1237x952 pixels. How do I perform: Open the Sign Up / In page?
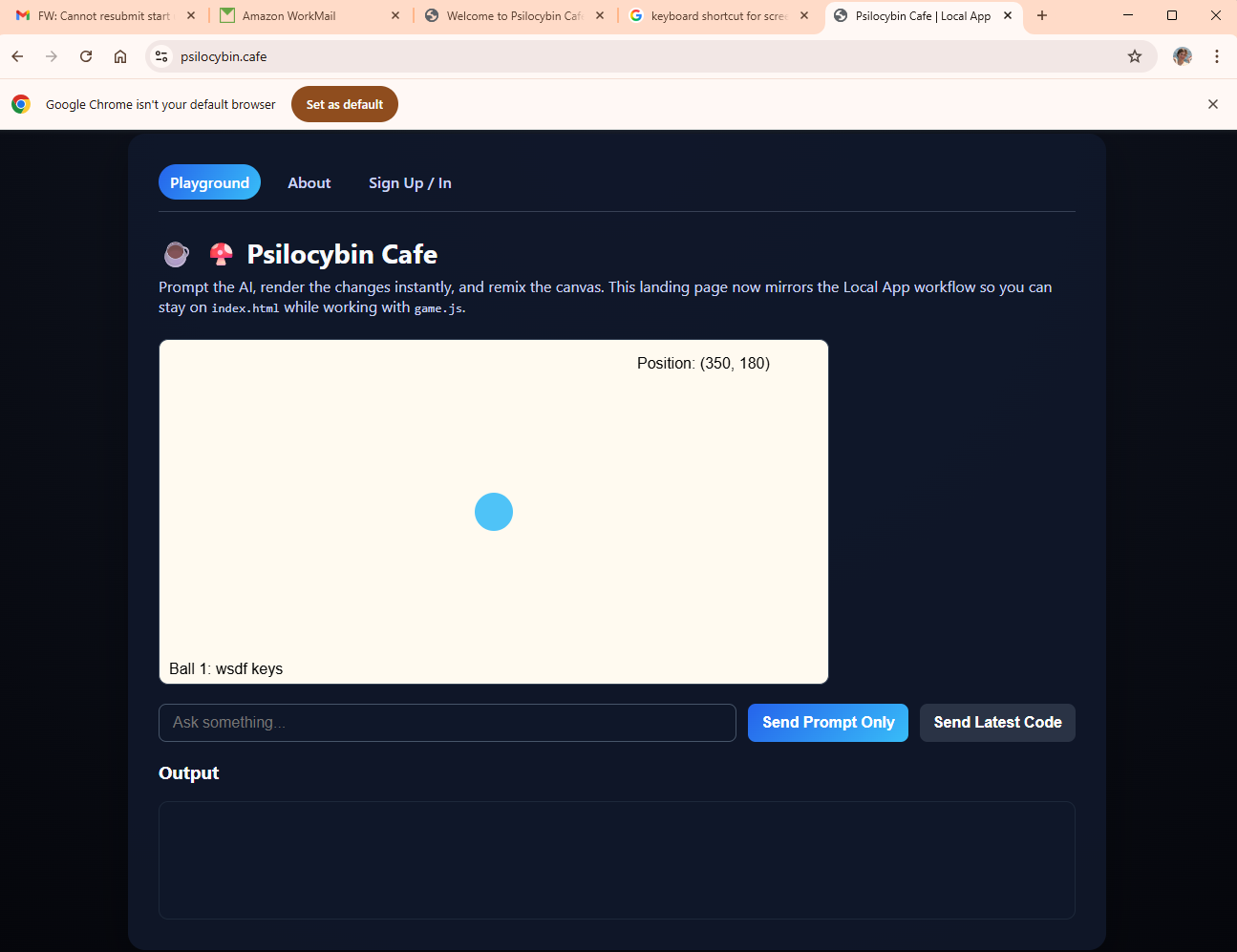click(410, 182)
